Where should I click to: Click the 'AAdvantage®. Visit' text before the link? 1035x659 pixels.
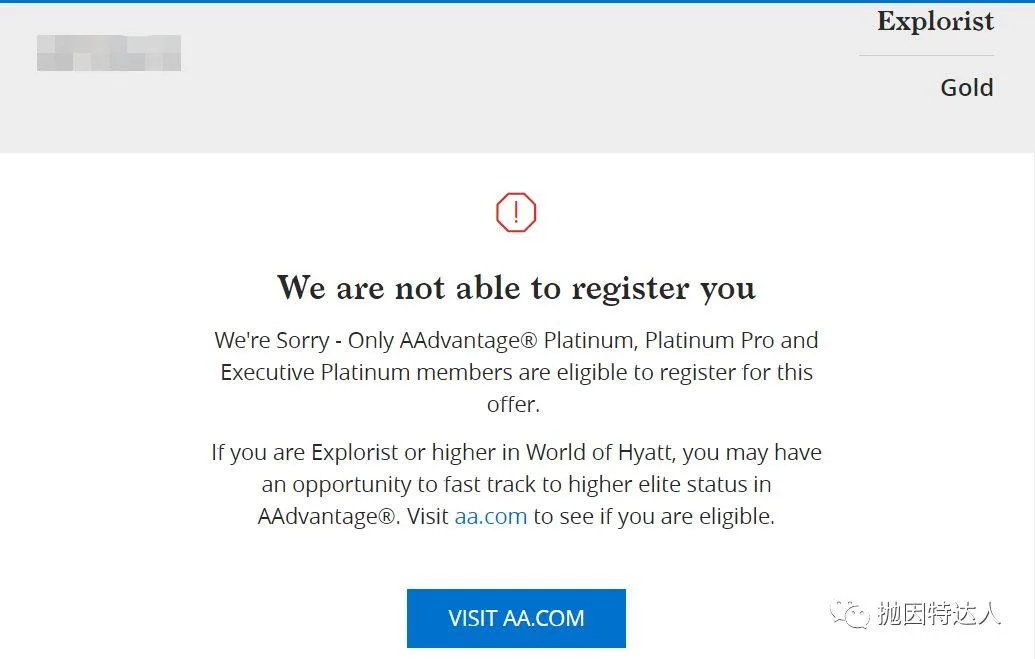[x=352, y=516]
